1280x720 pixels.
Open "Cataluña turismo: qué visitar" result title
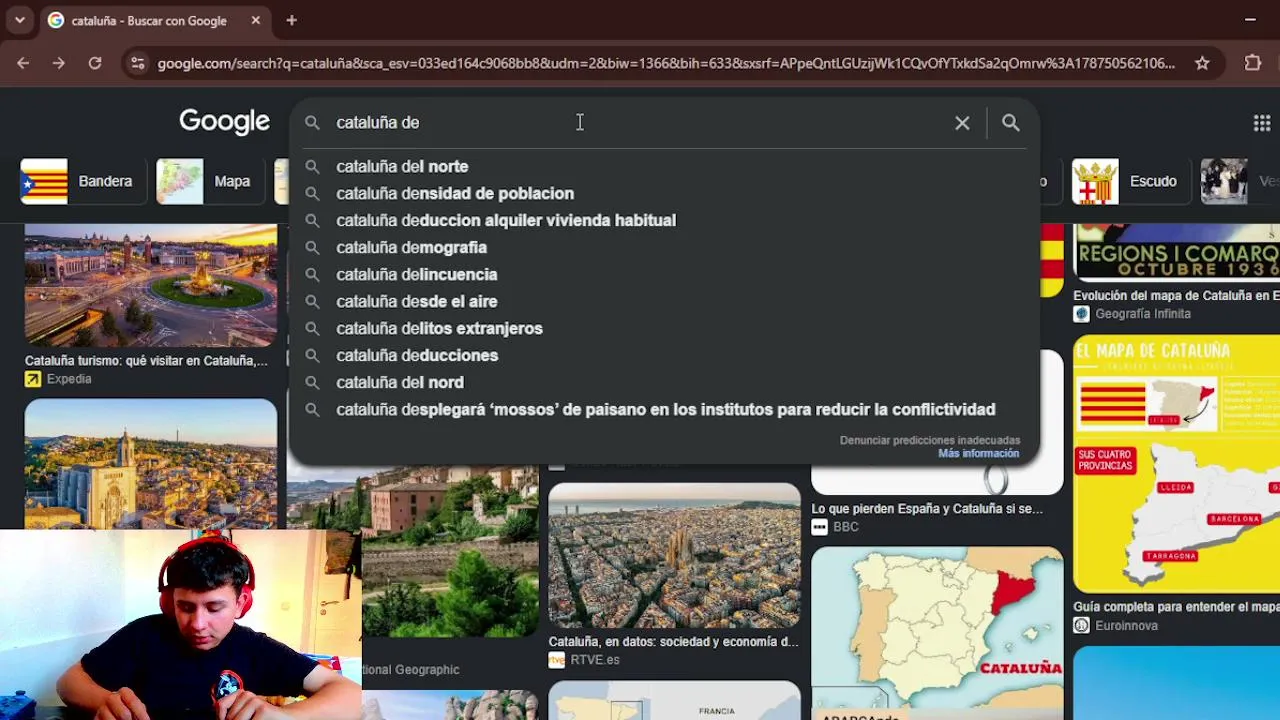point(146,361)
